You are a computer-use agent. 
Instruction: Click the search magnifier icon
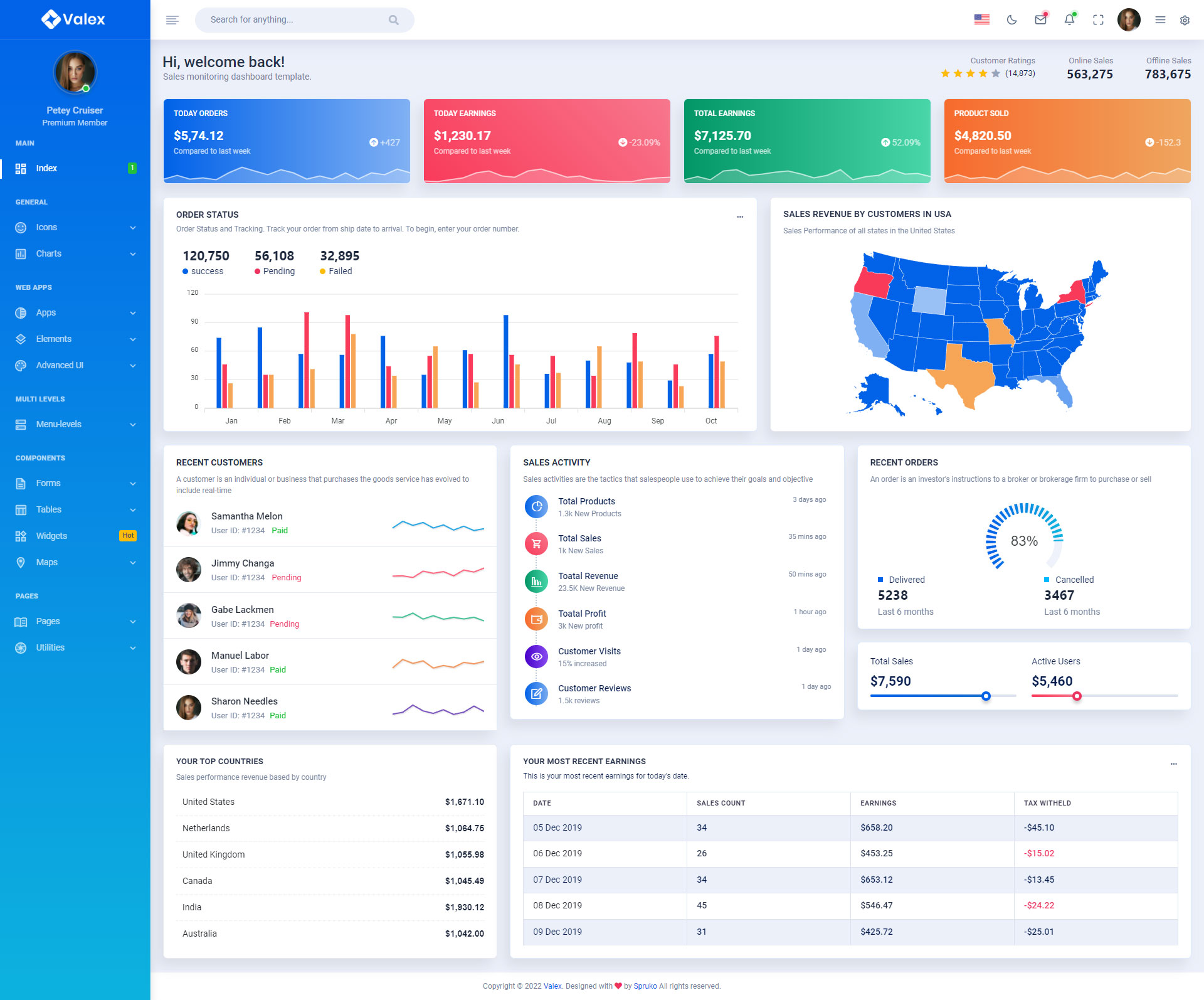click(x=393, y=20)
